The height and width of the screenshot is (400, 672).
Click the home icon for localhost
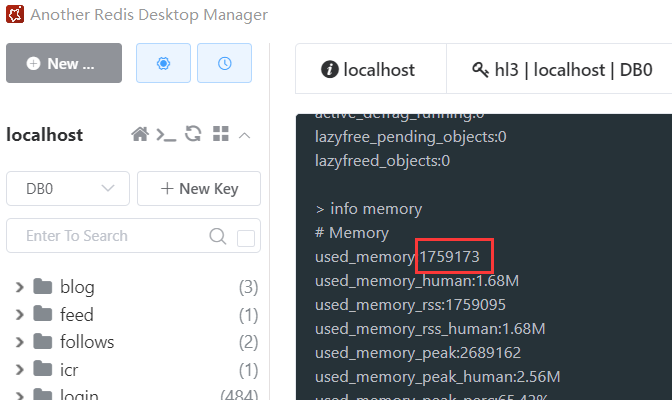click(x=140, y=135)
